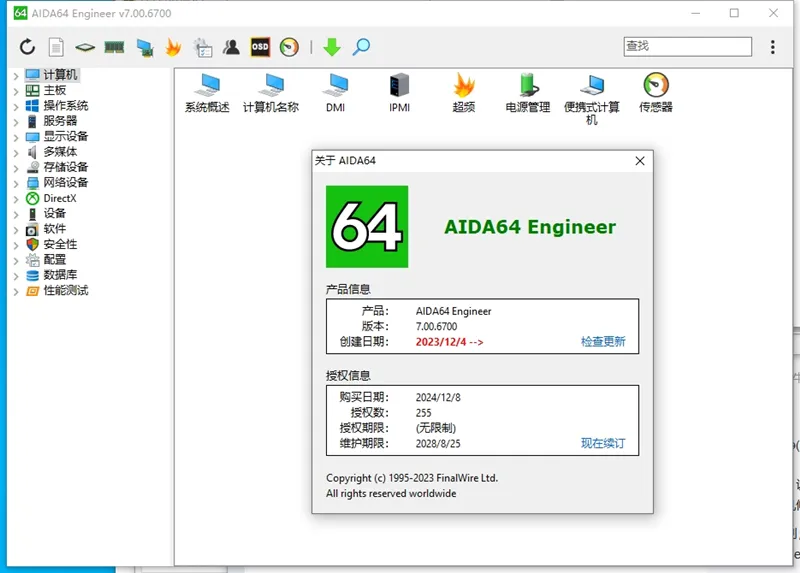Screen dimensions: 800x573
Task: Click the (无限制) license period value
Action: click(436, 428)
